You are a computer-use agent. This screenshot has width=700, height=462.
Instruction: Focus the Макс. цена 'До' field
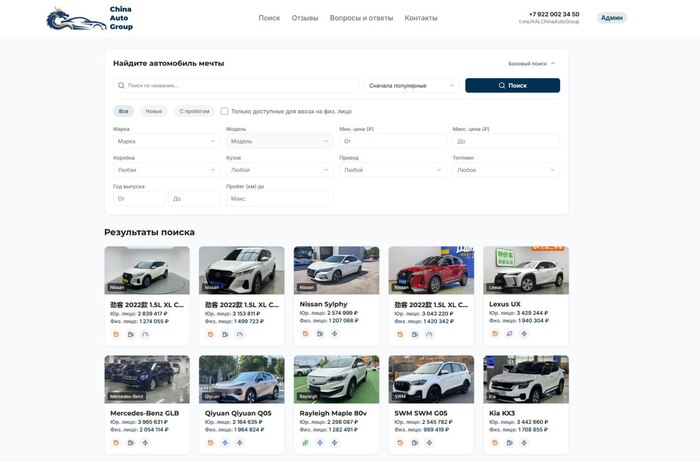[506, 141]
